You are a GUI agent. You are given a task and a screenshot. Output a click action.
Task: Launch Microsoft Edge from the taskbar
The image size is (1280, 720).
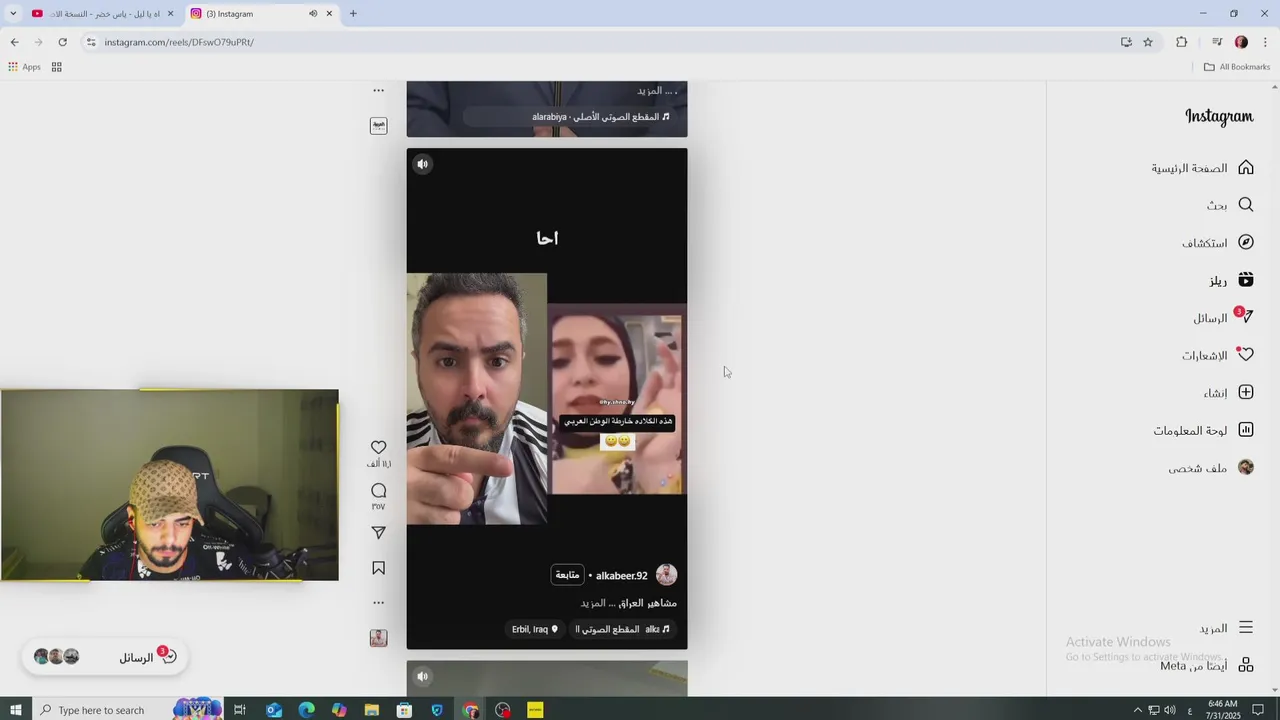(x=307, y=710)
